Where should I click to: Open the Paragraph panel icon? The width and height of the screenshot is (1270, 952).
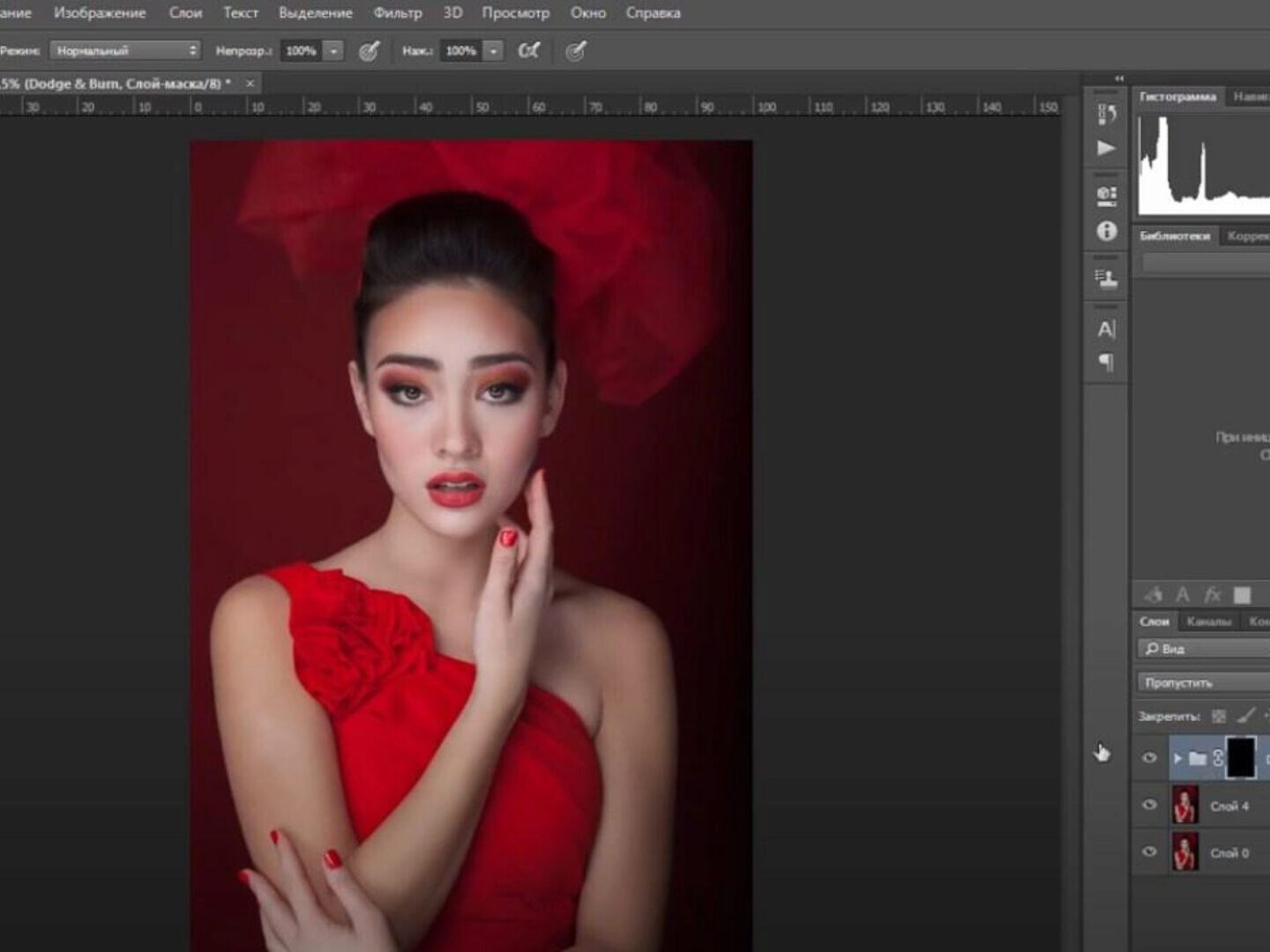click(x=1106, y=362)
